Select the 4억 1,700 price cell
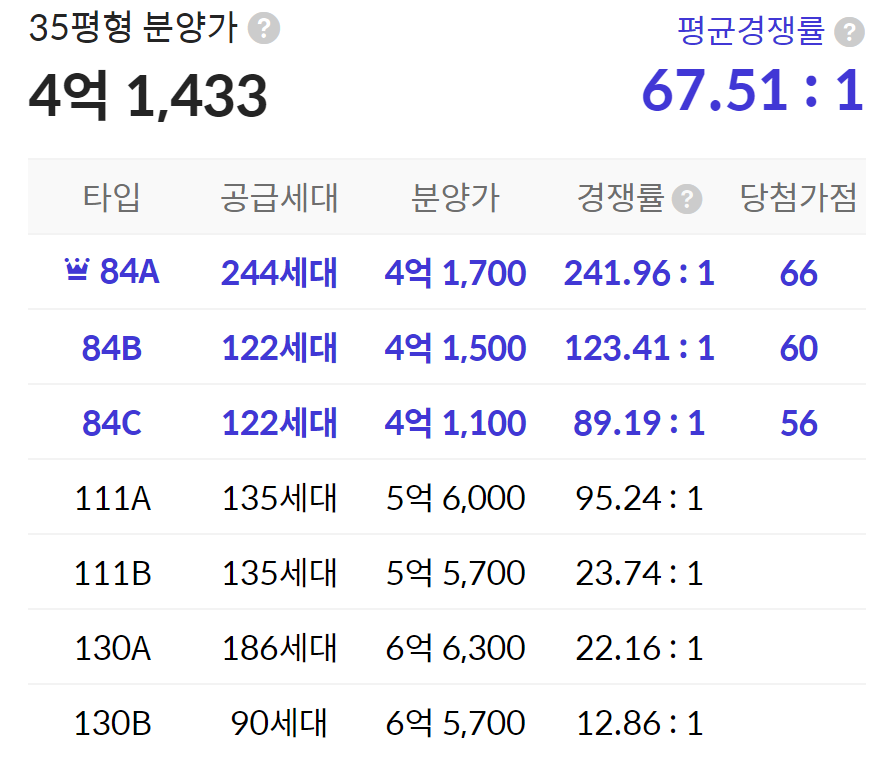The height and width of the screenshot is (765, 895). (455, 273)
